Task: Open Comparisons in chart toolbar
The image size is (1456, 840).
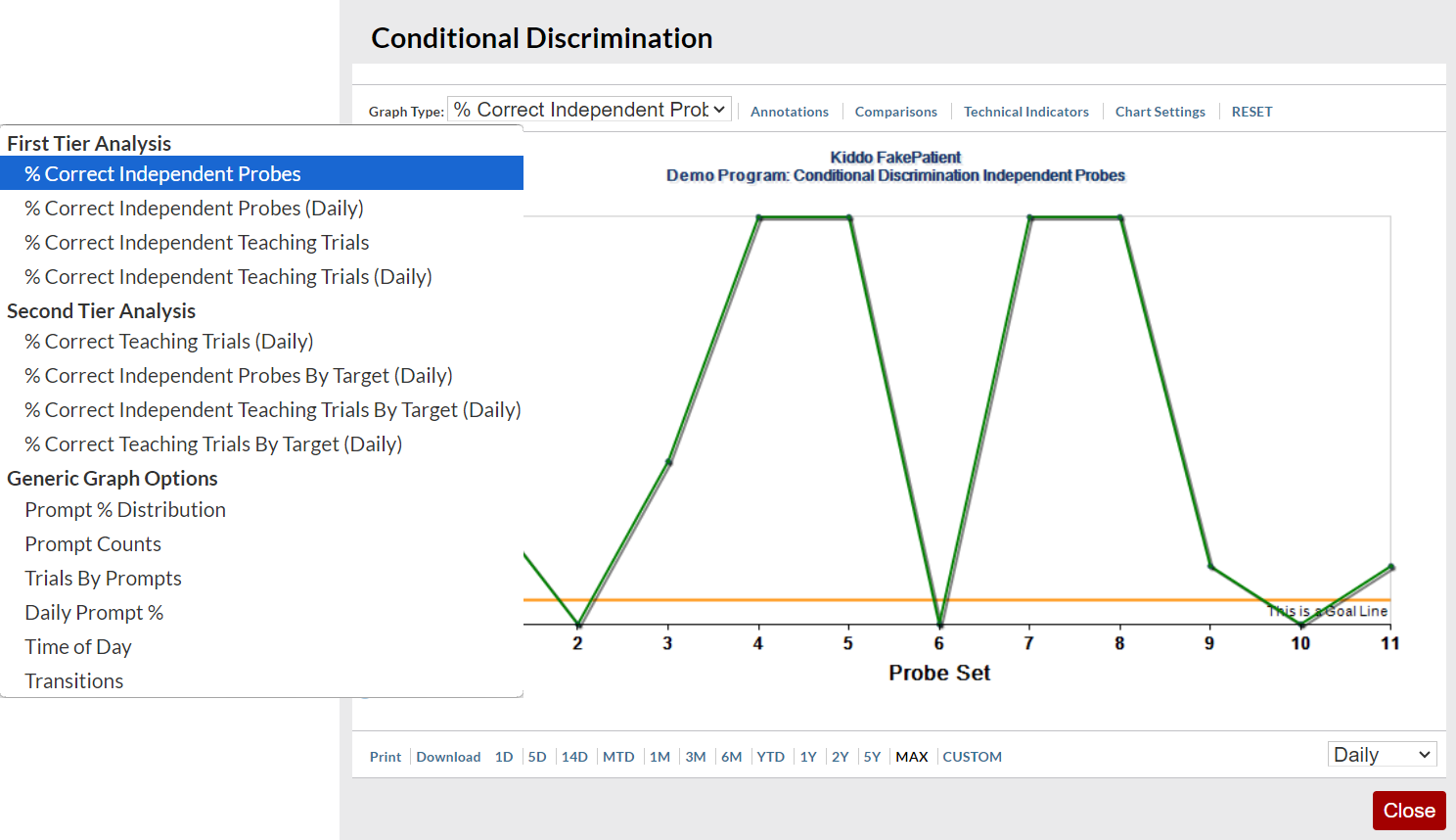Action: pyautogui.click(x=895, y=112)
